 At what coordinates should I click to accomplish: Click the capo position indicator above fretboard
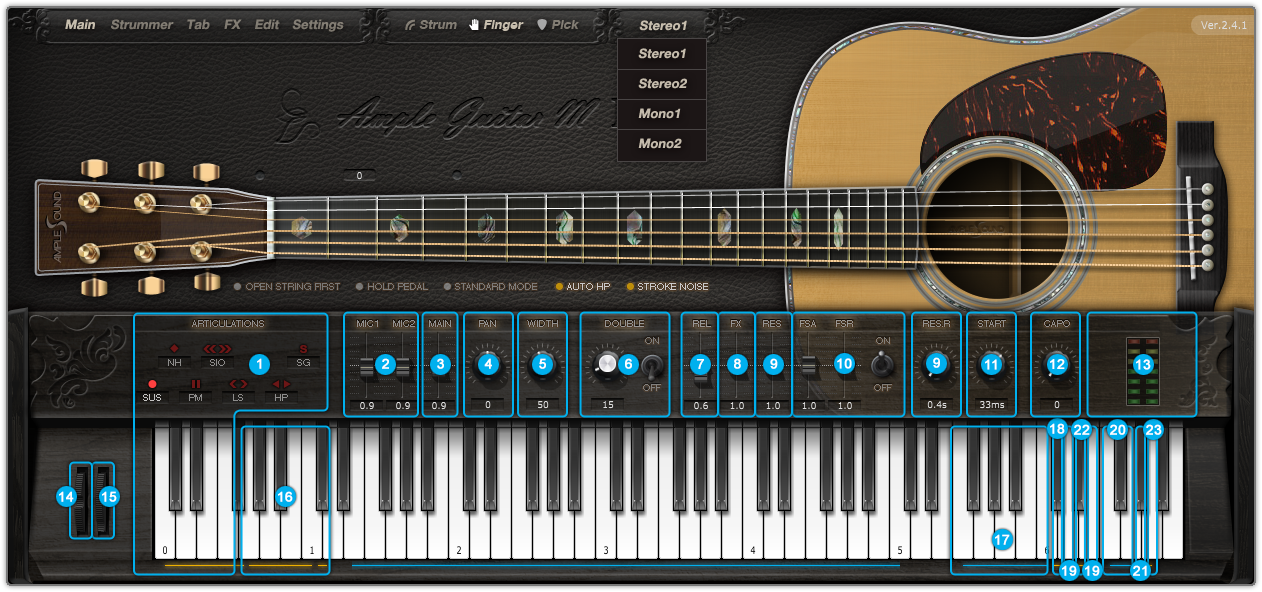coord(359,176)
